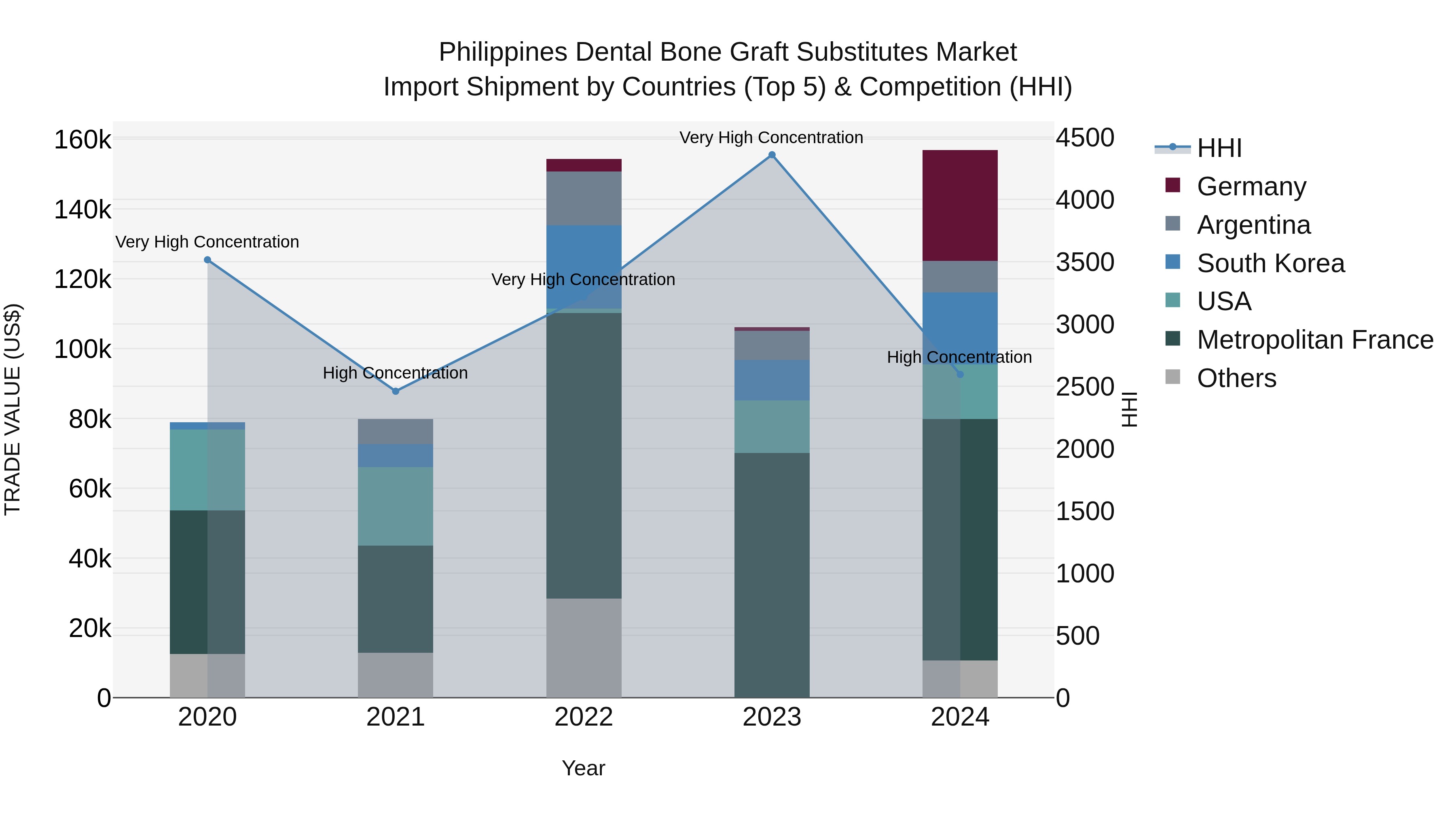Click the Germany dark red legend swatch
This screenshot has height=819, width=1456.
coord(1173,185)
